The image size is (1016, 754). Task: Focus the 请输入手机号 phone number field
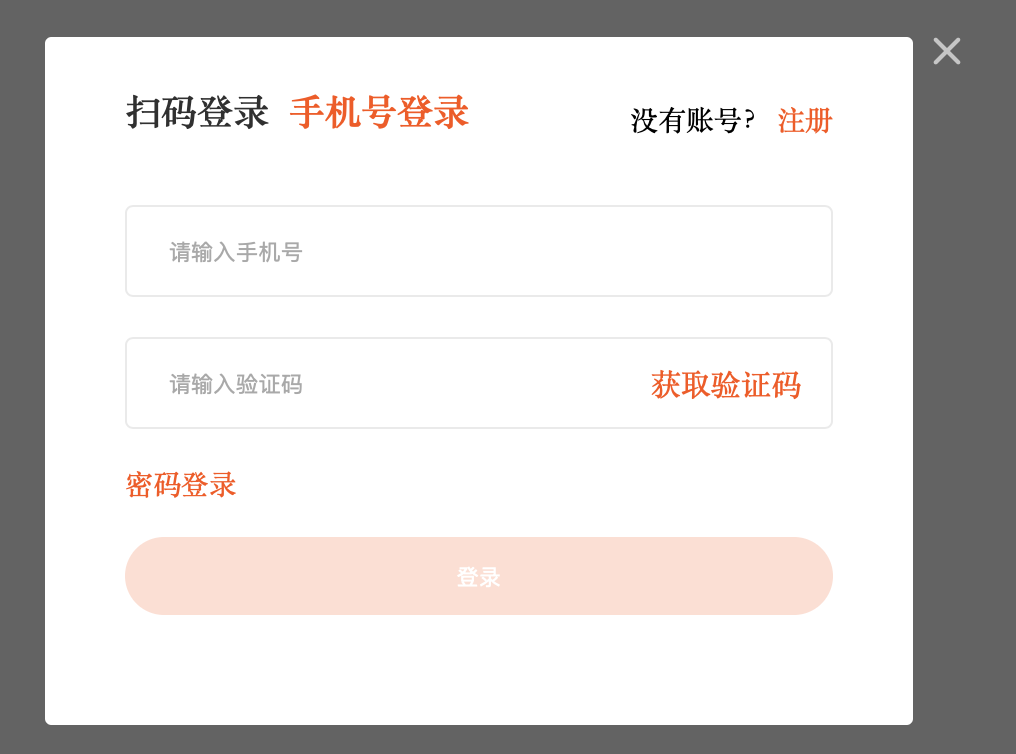[479, 251]
